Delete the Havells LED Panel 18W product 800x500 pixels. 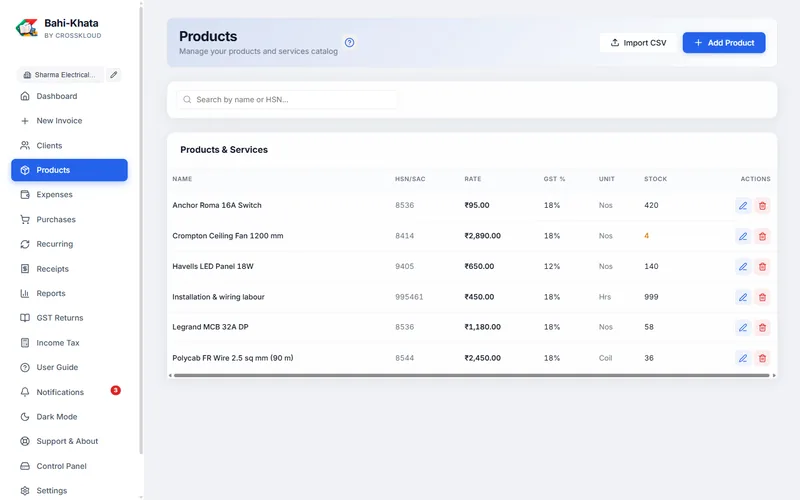tap(762, 266)
